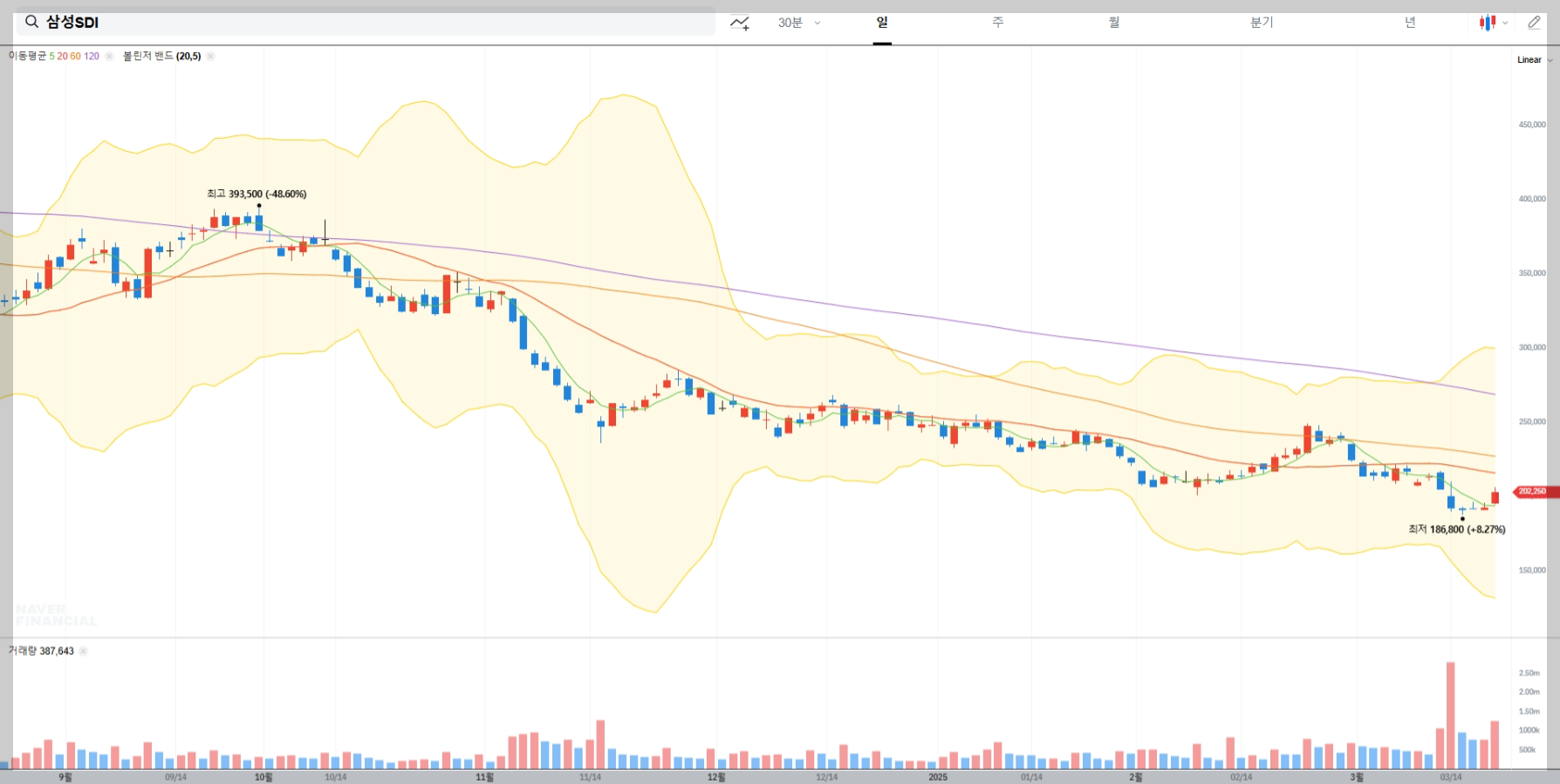
Task: Open the add indicator chart icon
Action: coord(740,23)
